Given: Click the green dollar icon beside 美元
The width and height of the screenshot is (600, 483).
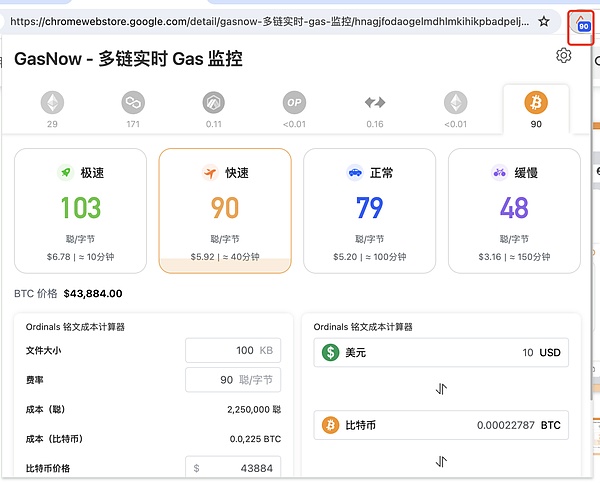Looking at the screenshot, I should pyautogui.click(x=330, y=352).
